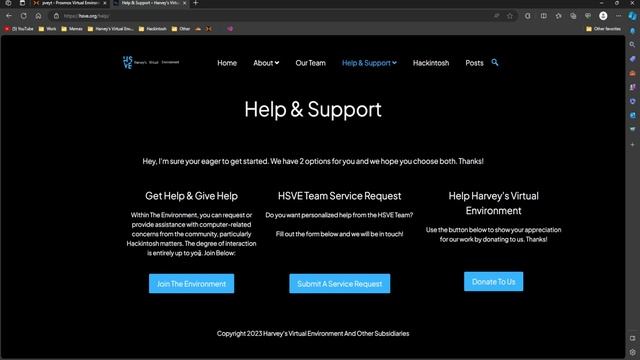Screen dimensions: 640x360
Task: Click the Proxmox favicon bookmark in favorites bar
Action: point(209,29)
